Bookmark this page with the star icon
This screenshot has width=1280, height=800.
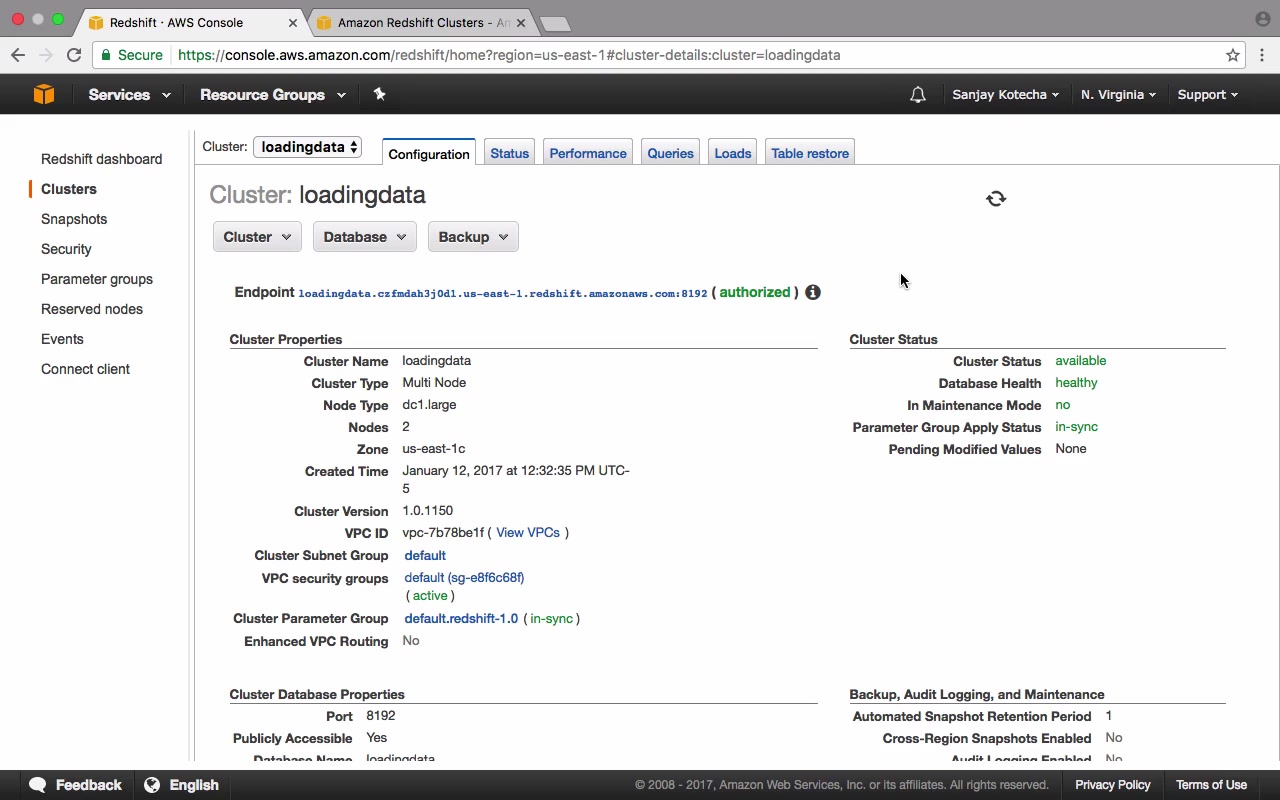[x=1233, y=55]
